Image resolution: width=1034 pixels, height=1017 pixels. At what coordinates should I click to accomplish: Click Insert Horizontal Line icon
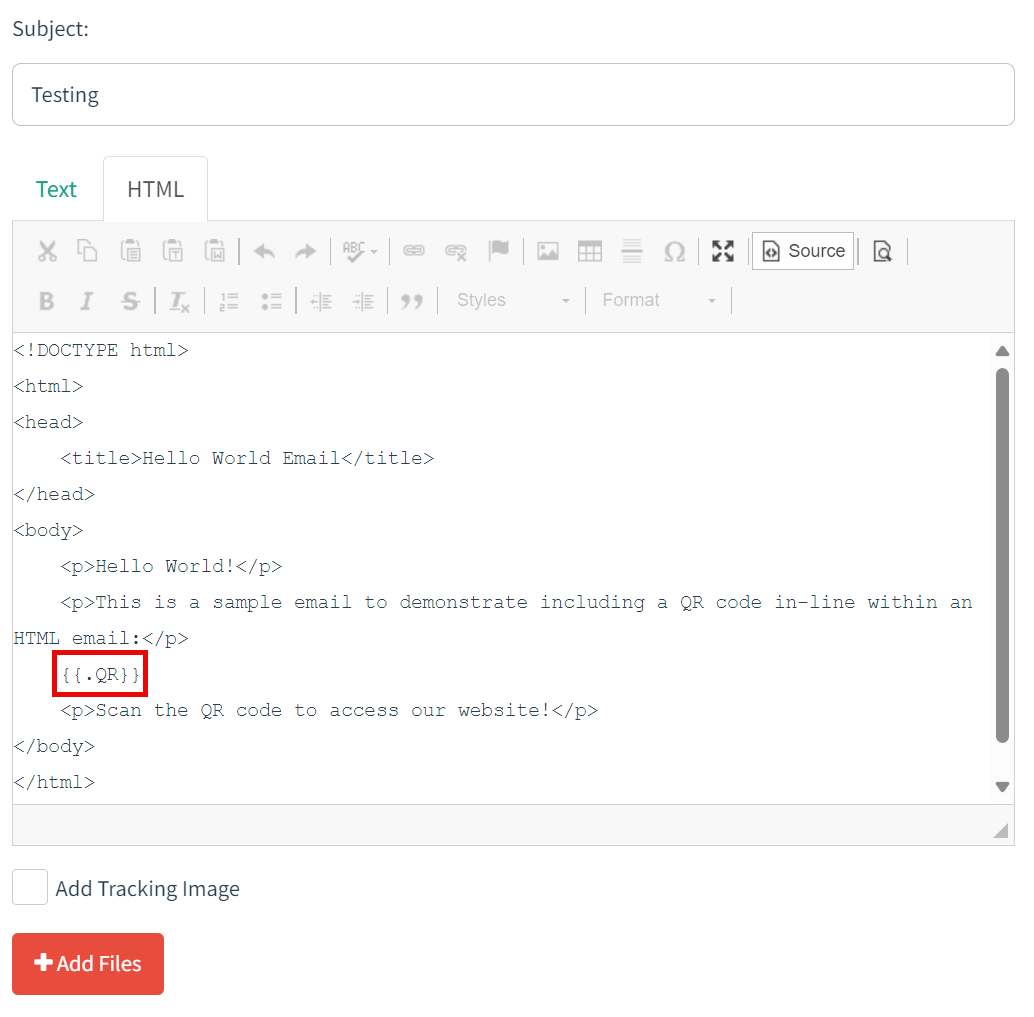(632, 251)
